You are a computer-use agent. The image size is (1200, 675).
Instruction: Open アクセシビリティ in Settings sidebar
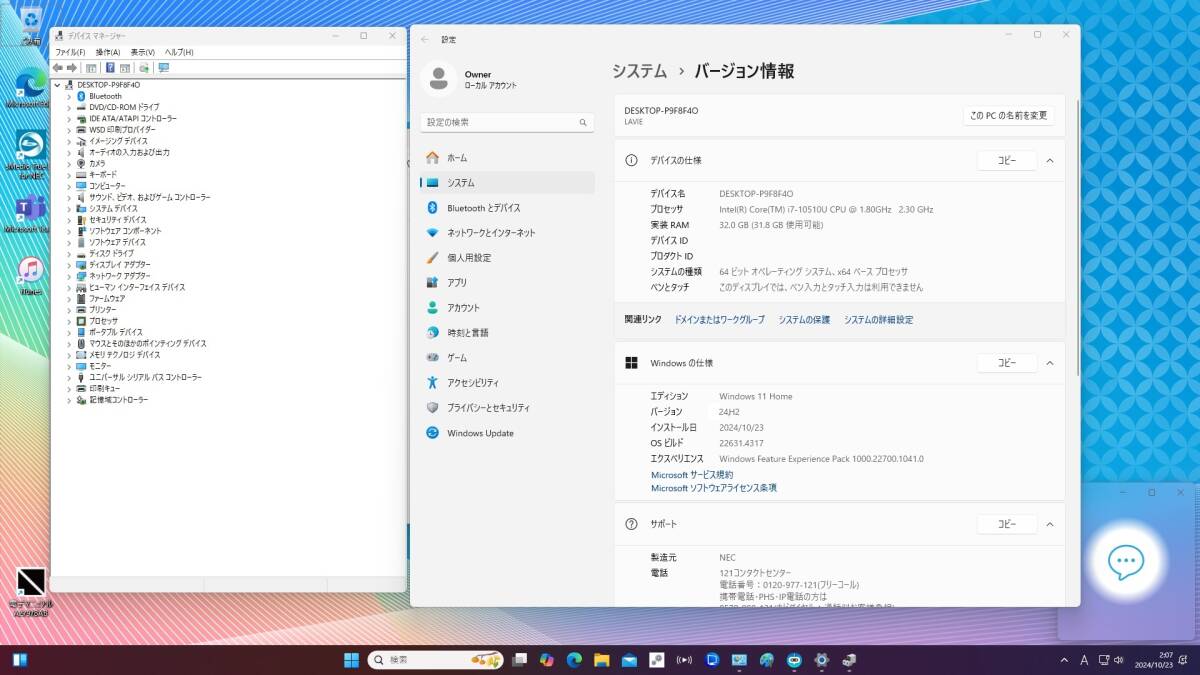coord(507,383)
